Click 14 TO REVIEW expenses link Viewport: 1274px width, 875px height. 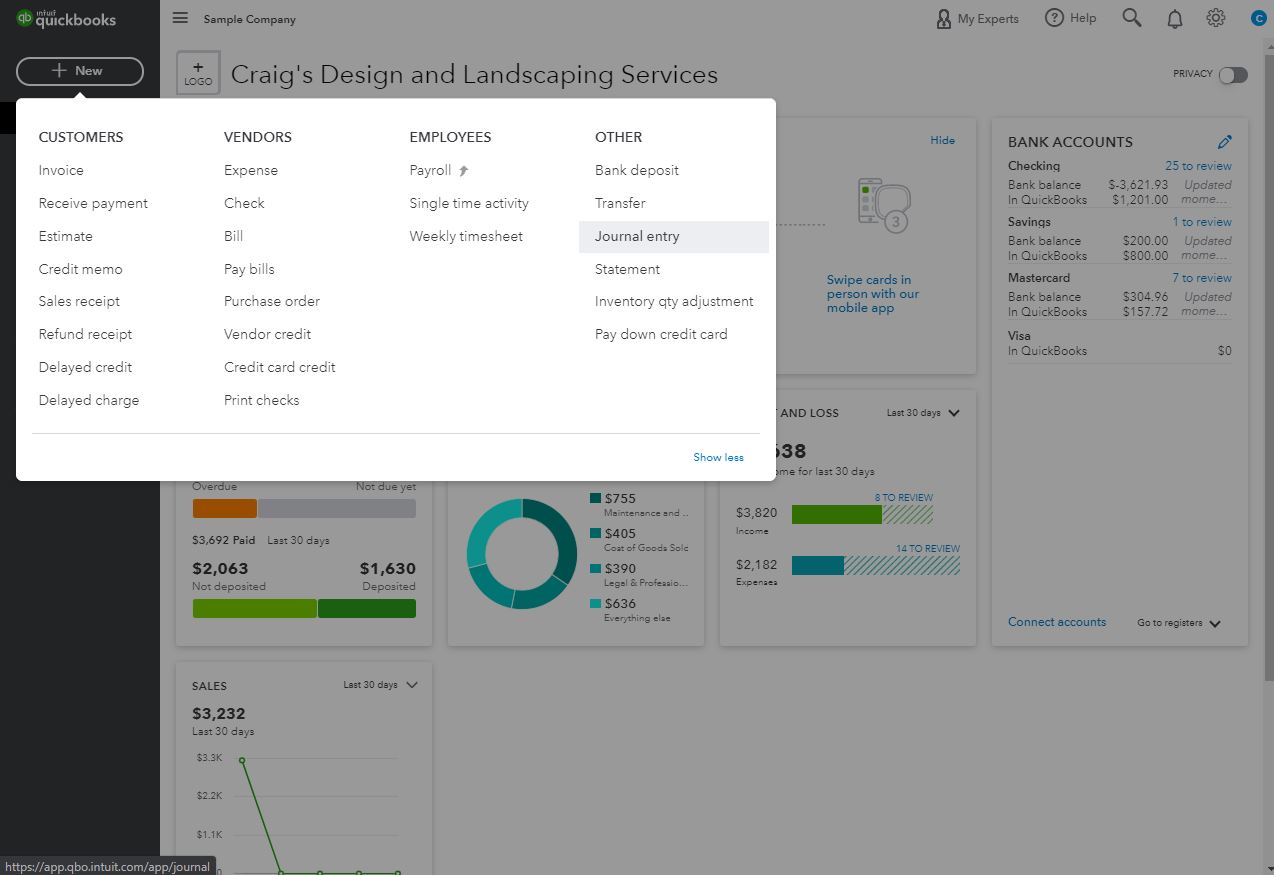(928, 548)
